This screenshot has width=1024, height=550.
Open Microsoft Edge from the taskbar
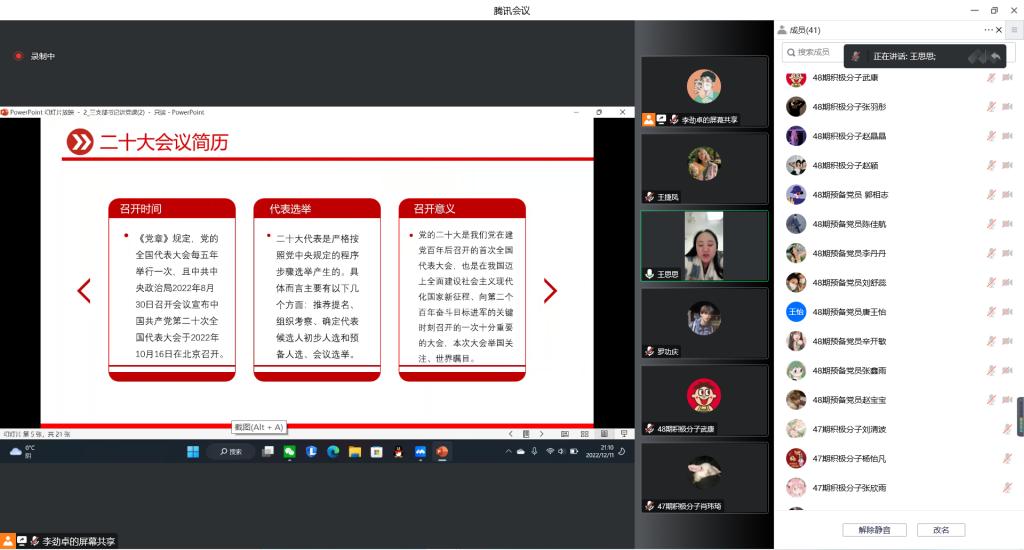pyautogui.click(x=333, y=452)
